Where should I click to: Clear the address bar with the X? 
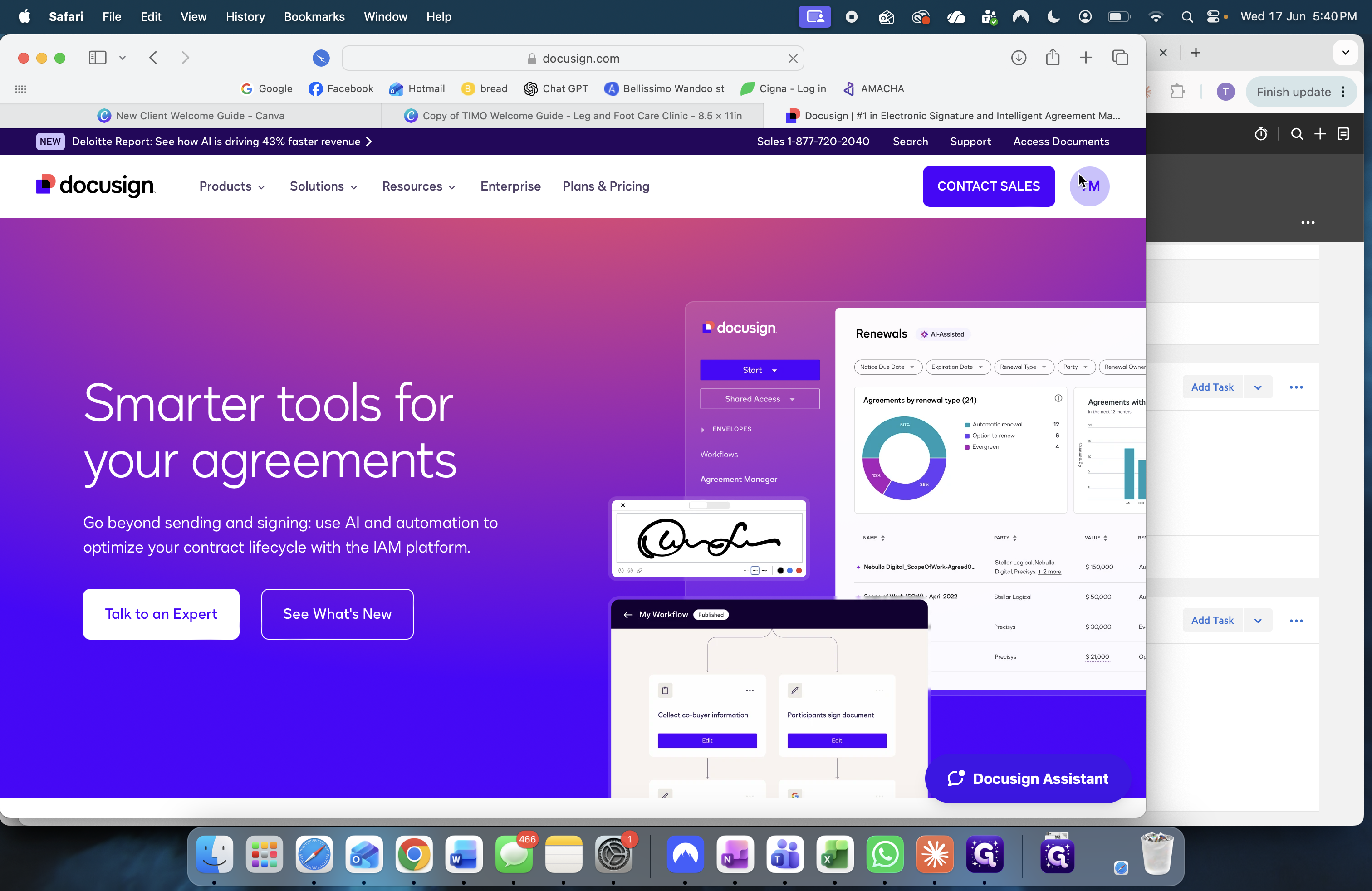tap(793, 58)
